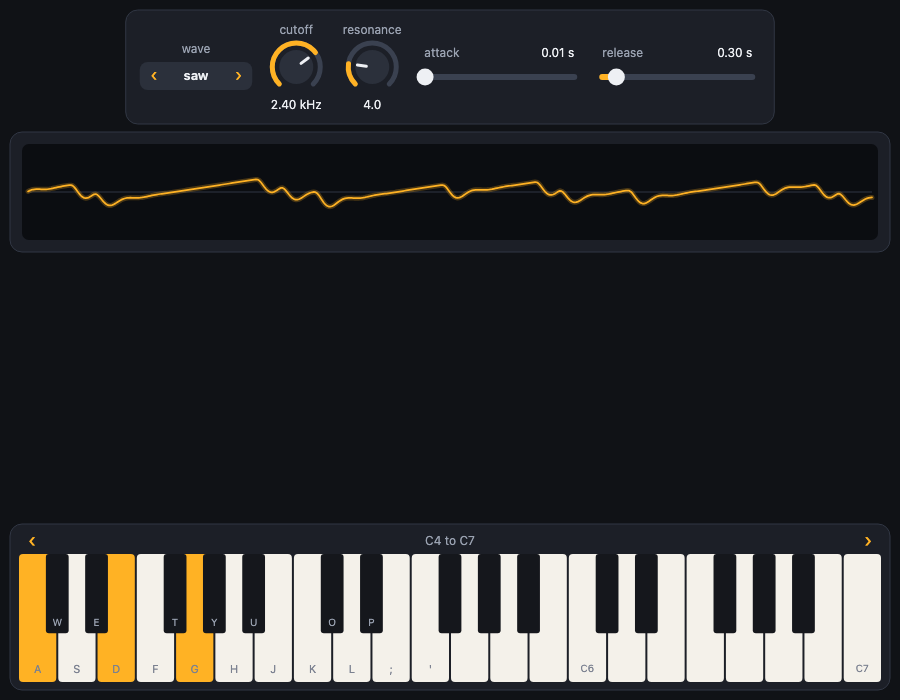Play the B5 white key immediately before C6
900x700 pixels.
pyautogui.click(x=548, y=660)
